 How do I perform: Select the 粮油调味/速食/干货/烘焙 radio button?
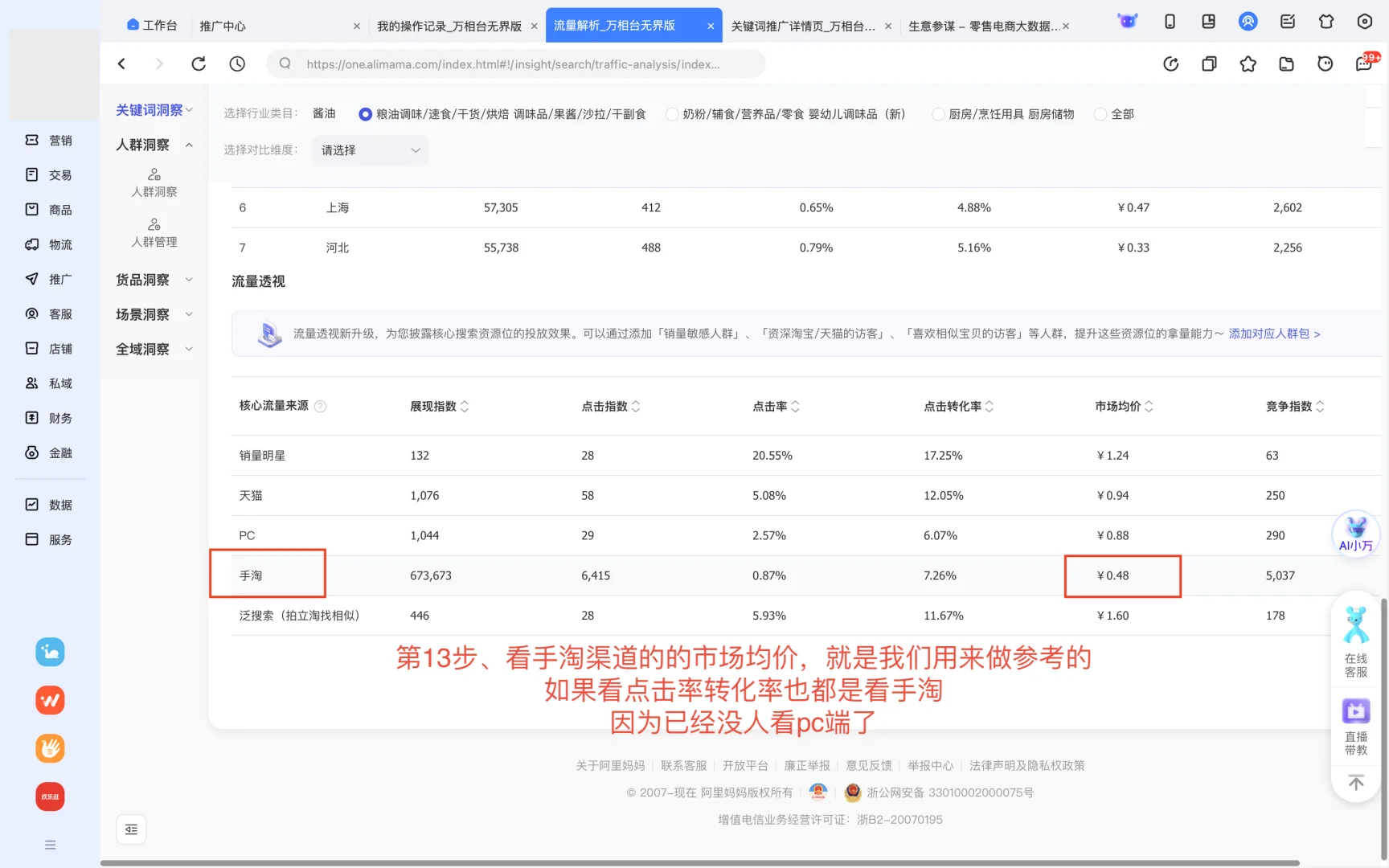coord(365,114)
